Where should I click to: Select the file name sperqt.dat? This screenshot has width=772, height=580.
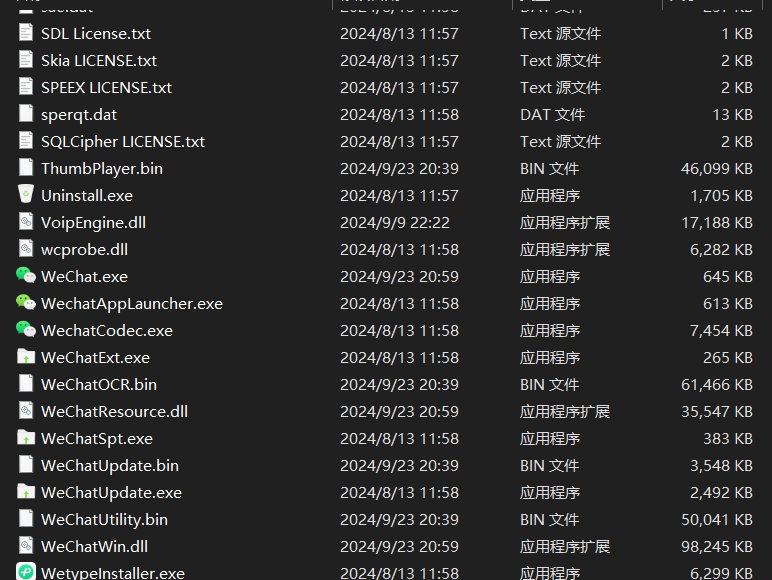79,115
